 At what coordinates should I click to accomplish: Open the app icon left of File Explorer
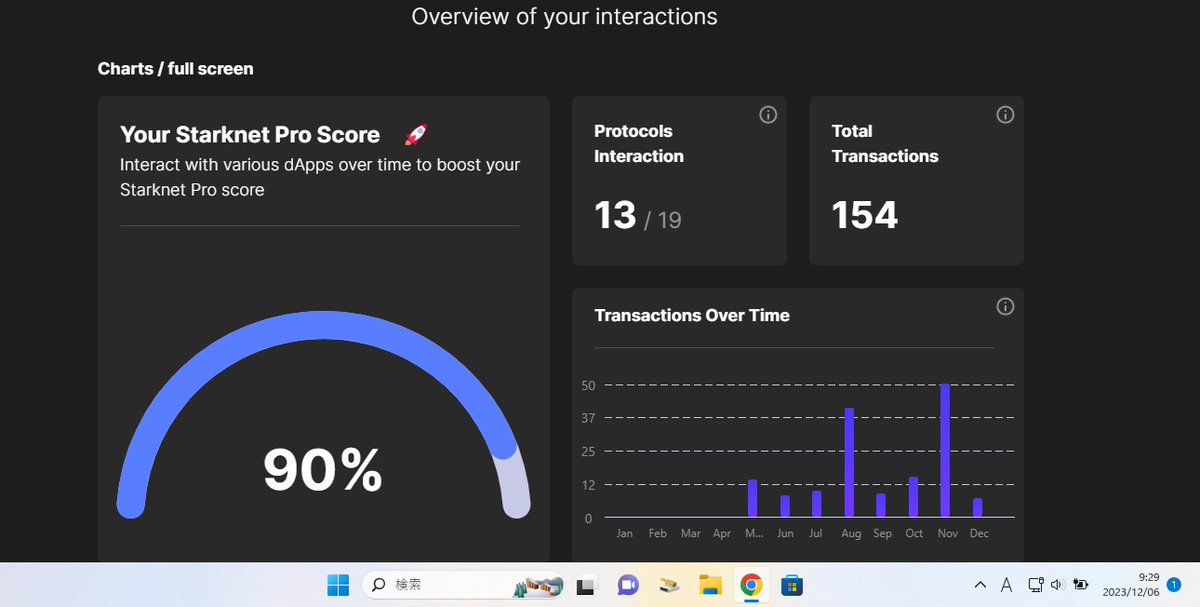(669, 585)
